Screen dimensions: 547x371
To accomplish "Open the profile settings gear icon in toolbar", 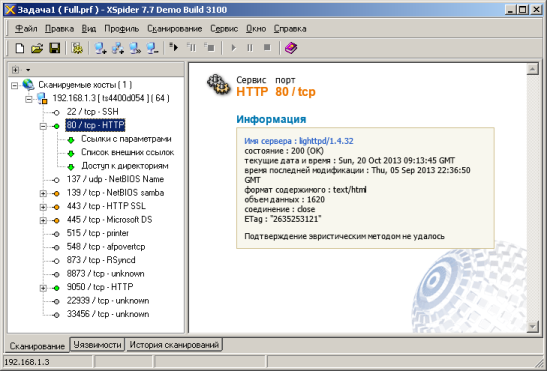I will coord(77,48).
